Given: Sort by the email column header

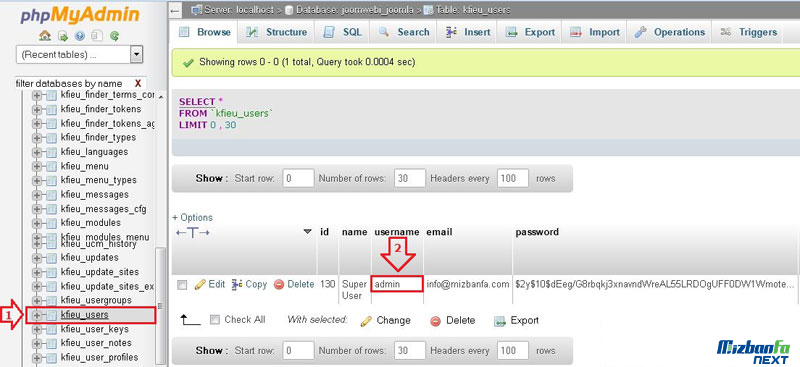Looking at the screenshot, I should (x=439, y=232).
